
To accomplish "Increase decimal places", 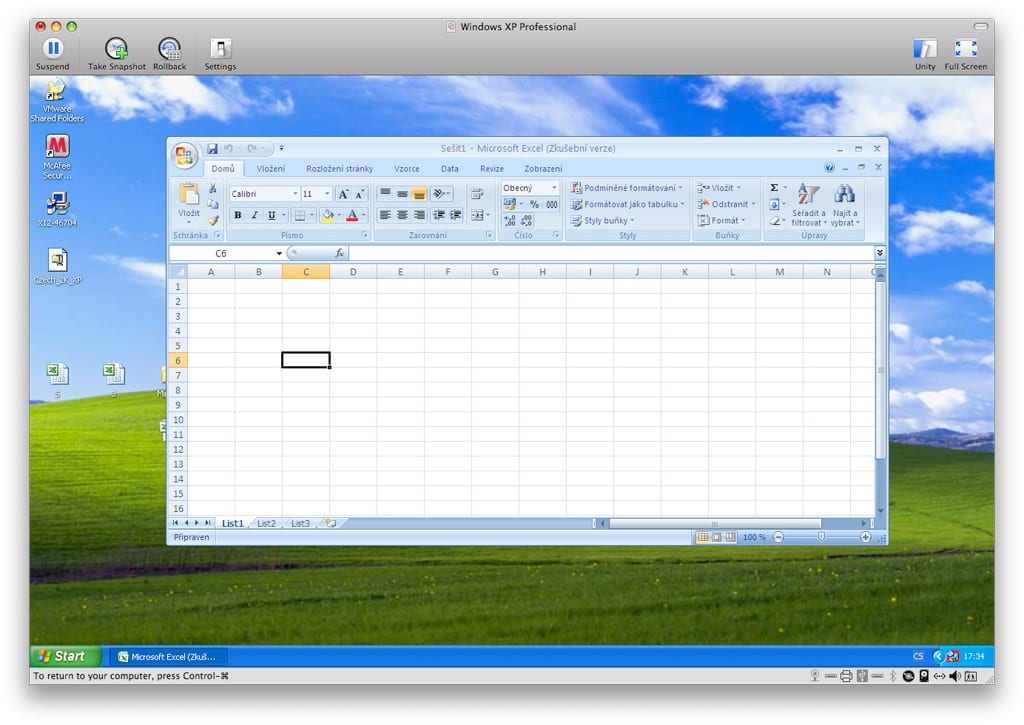I will tap(510, 221).
